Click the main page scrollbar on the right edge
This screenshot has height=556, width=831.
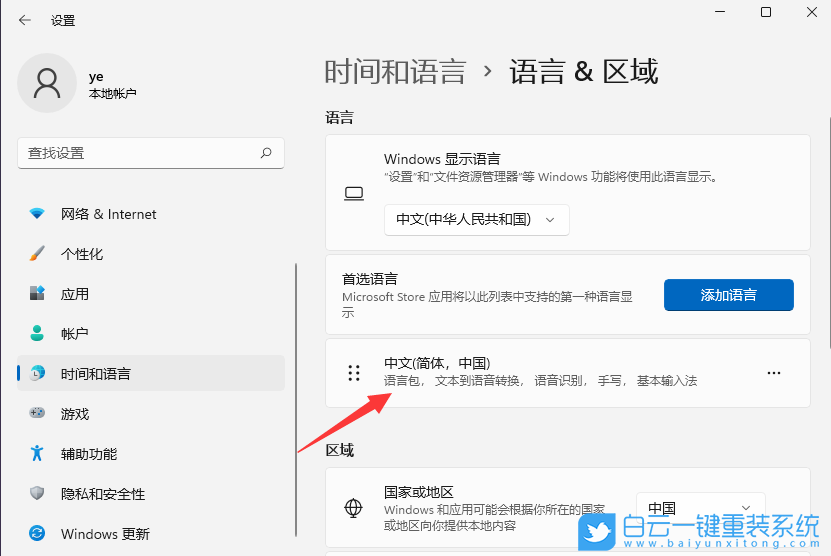click(829, 232)
